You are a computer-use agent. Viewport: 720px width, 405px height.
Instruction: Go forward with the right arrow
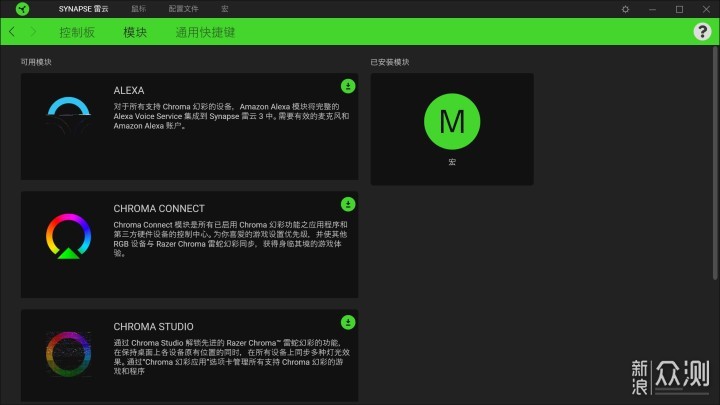coord(33,32)
